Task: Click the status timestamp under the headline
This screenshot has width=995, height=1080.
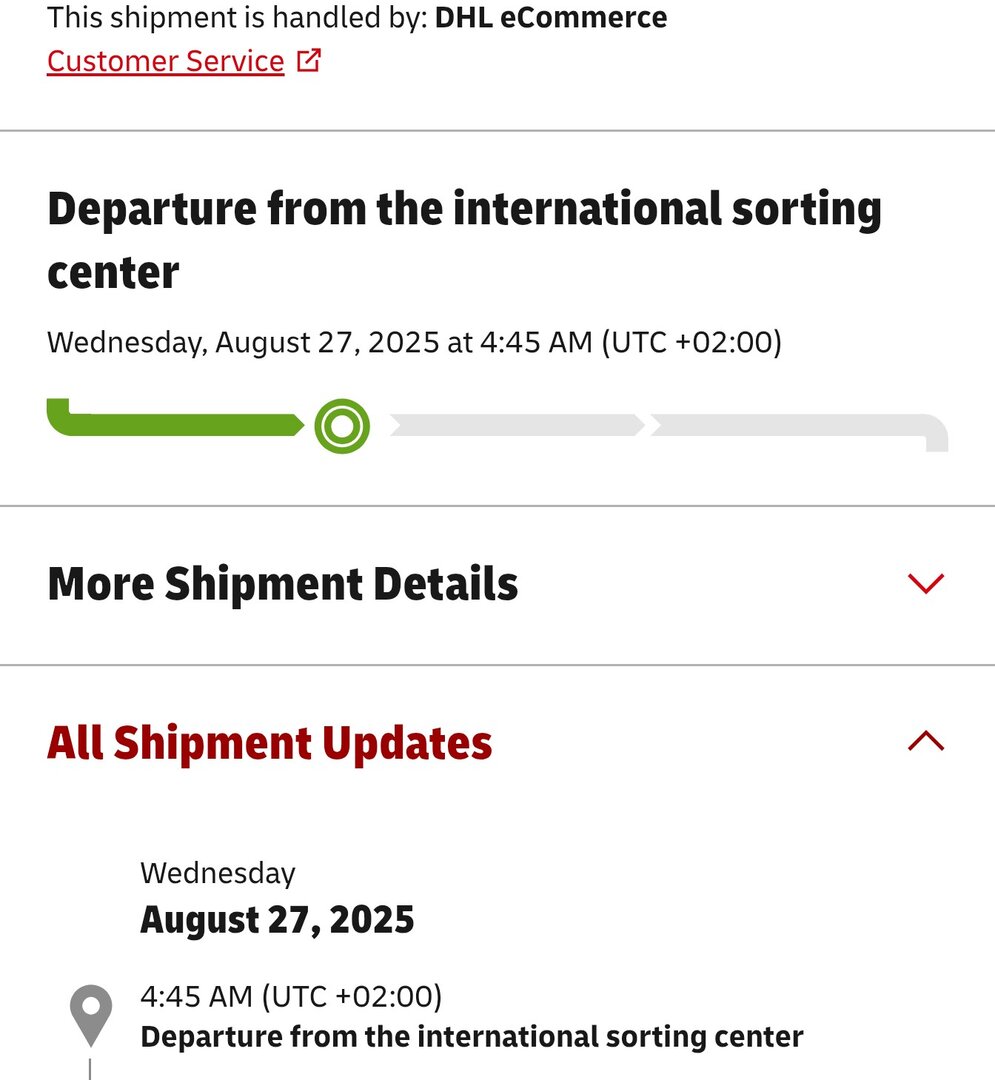Action: pos(414,343)
